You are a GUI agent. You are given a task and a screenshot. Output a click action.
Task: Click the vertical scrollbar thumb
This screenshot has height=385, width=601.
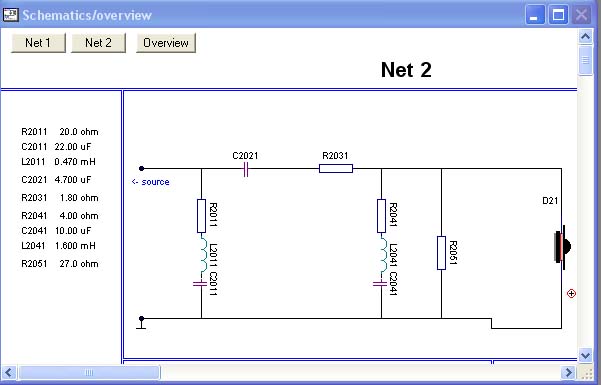pos(585,60)
